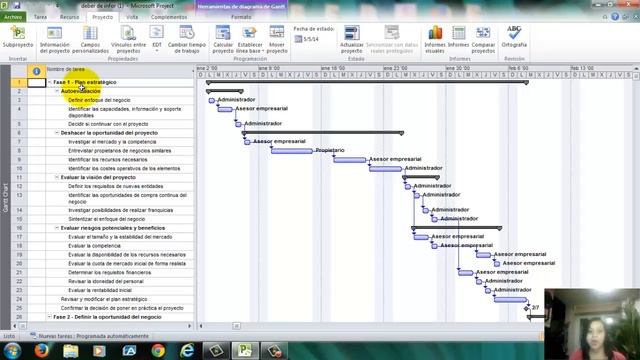Click Comparar proyectos

click(x=483, y=40)
